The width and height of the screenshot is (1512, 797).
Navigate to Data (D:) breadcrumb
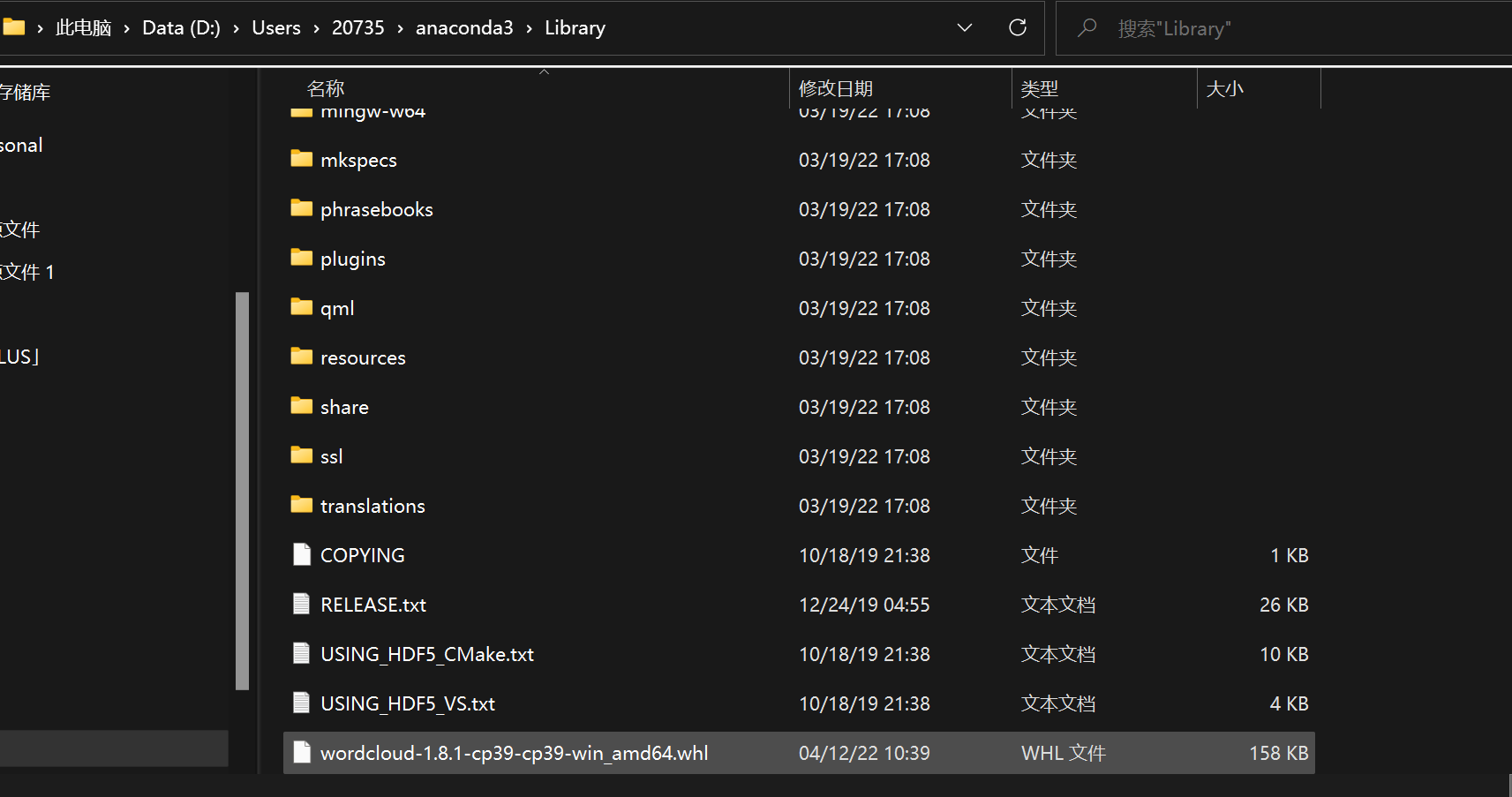tap(181, 27)
